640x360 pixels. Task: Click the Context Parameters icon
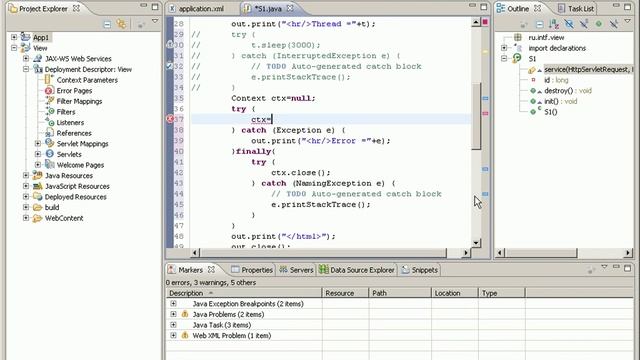tap(49, 80)
